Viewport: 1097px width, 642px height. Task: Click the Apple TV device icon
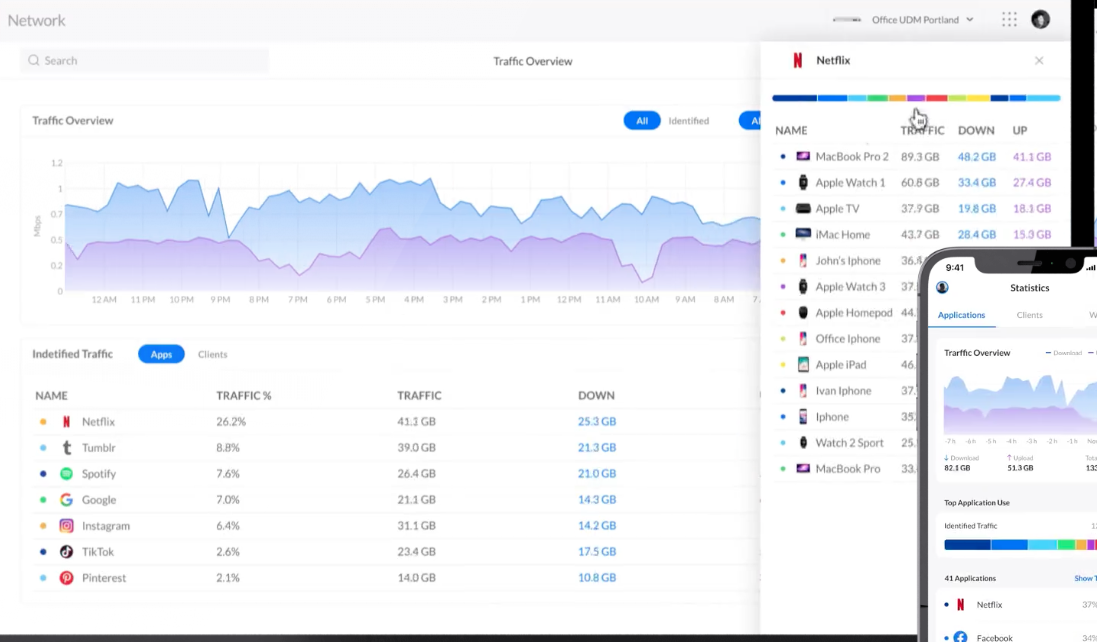(803, 208)
